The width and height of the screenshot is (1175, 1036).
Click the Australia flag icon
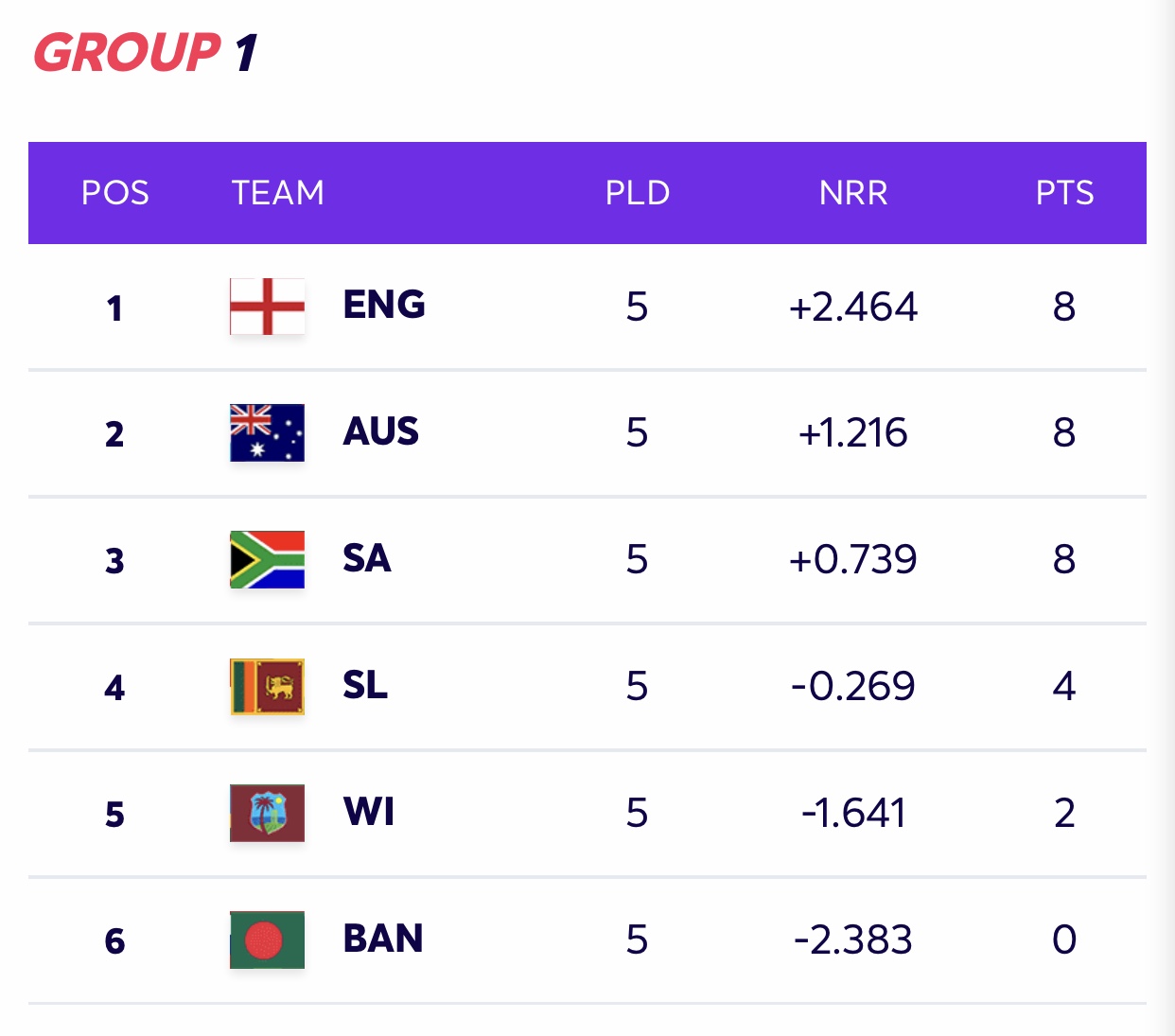click(x=267, y=432)
